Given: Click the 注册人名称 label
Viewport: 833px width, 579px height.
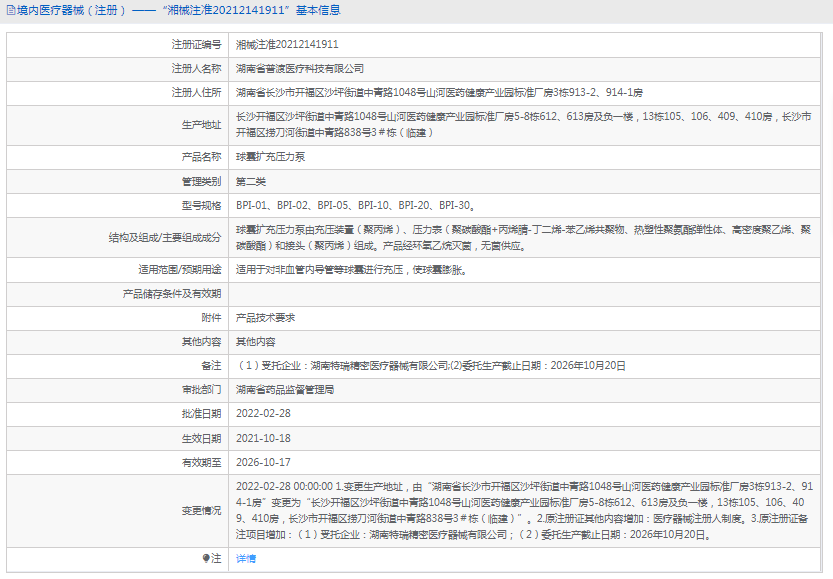Looking at the screenshot, I should [x=196, y=69].
